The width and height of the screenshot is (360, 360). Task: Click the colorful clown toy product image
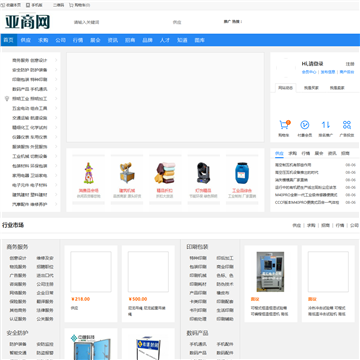tap(88, 173)
